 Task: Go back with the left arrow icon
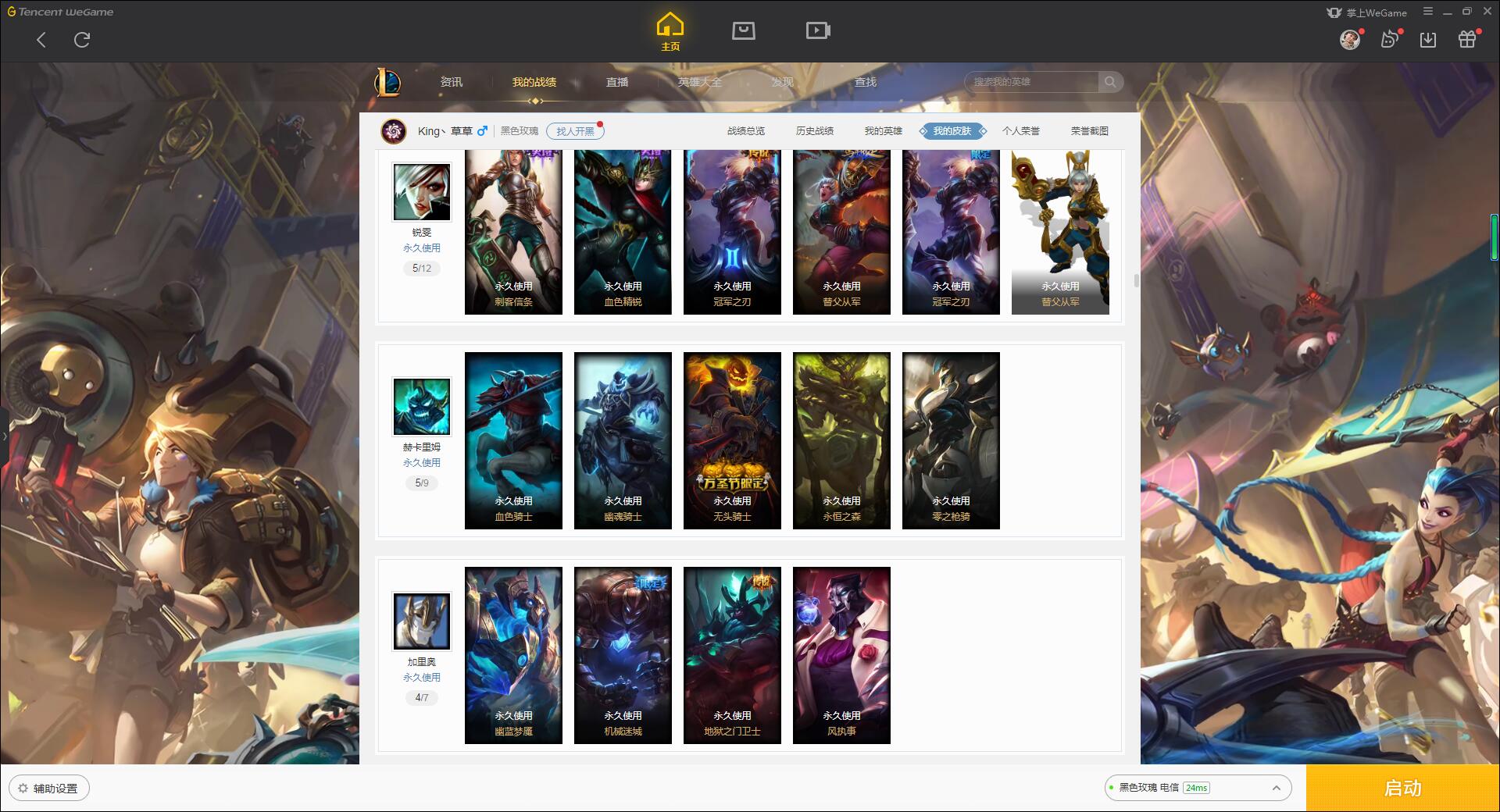tap(41, 40)
